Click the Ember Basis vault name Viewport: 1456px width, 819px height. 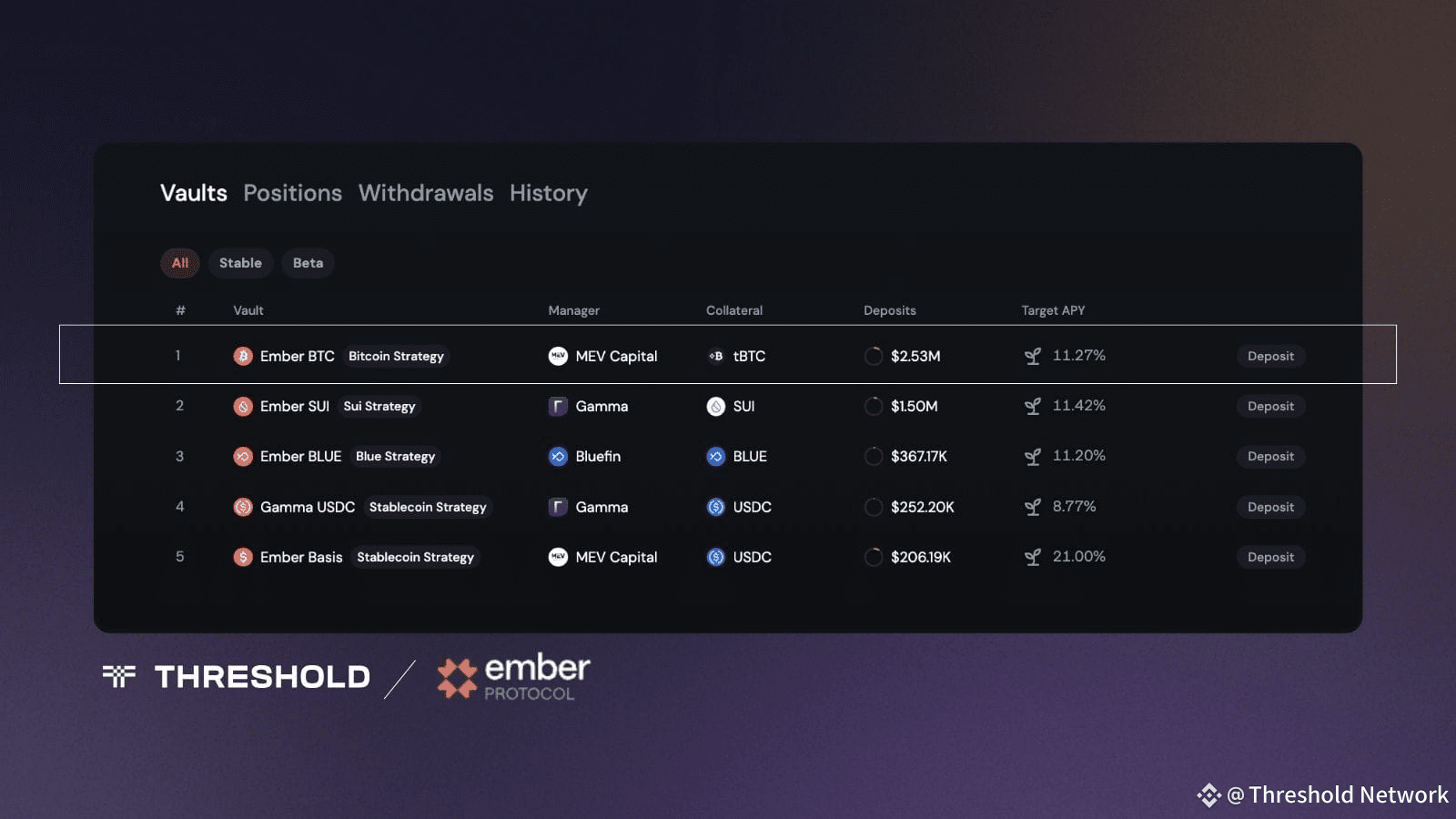(x=301, y=557)
